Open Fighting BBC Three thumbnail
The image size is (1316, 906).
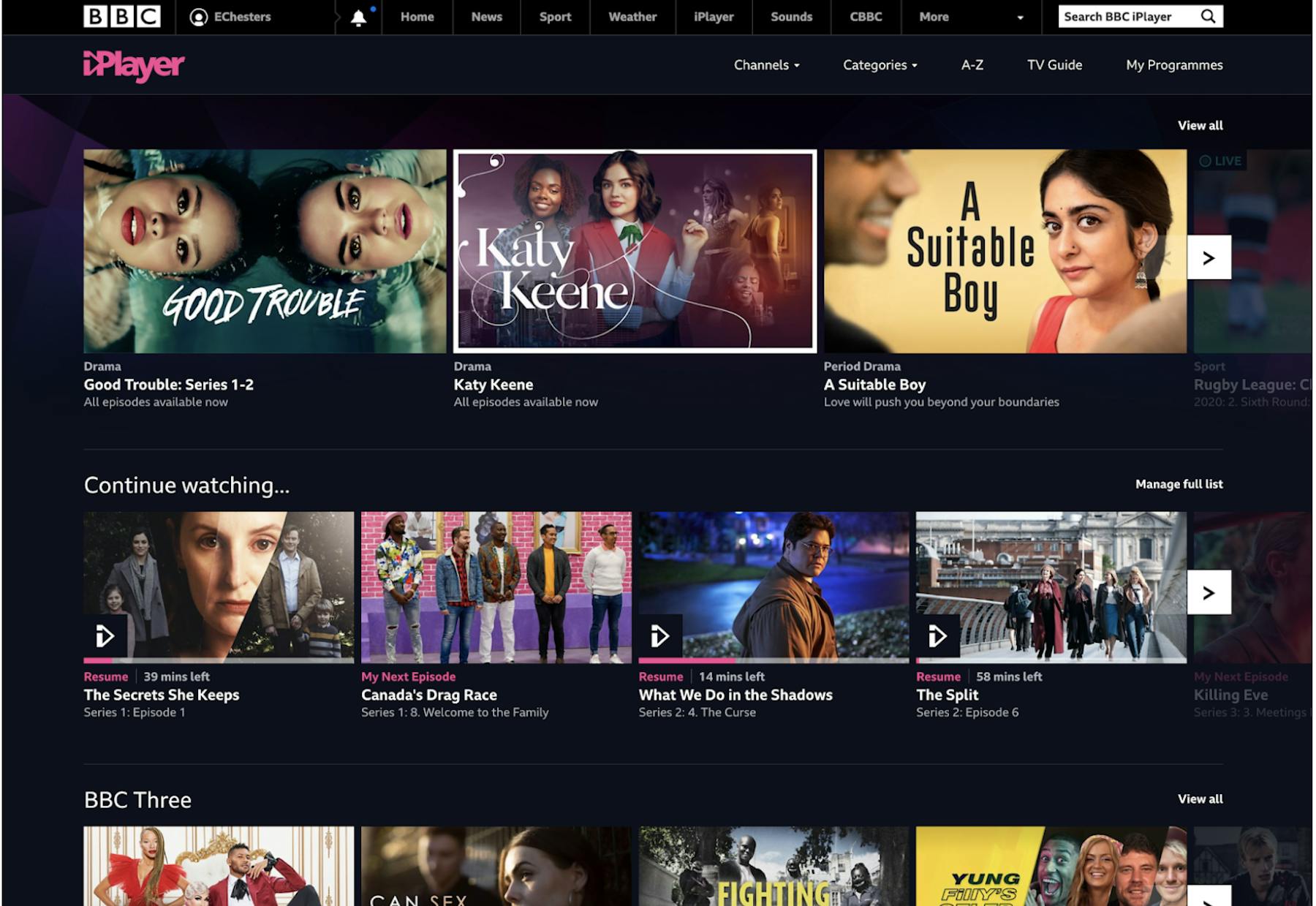pos(774,866)
